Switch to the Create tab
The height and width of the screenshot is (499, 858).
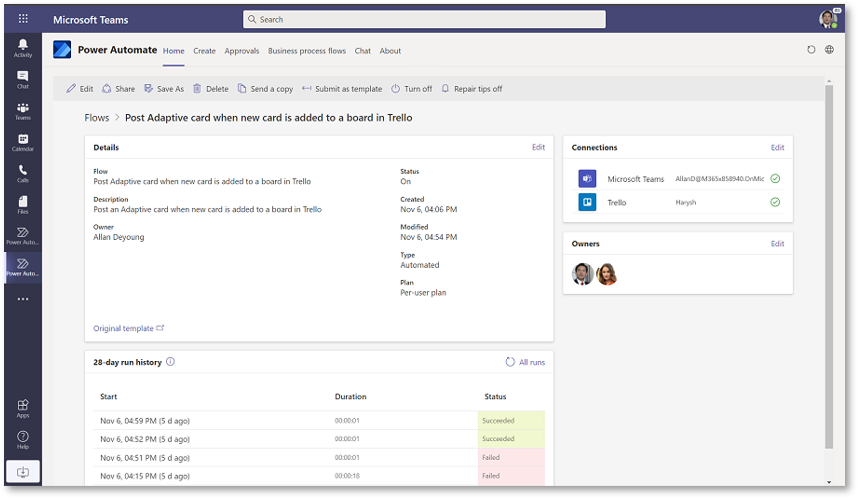204,51
